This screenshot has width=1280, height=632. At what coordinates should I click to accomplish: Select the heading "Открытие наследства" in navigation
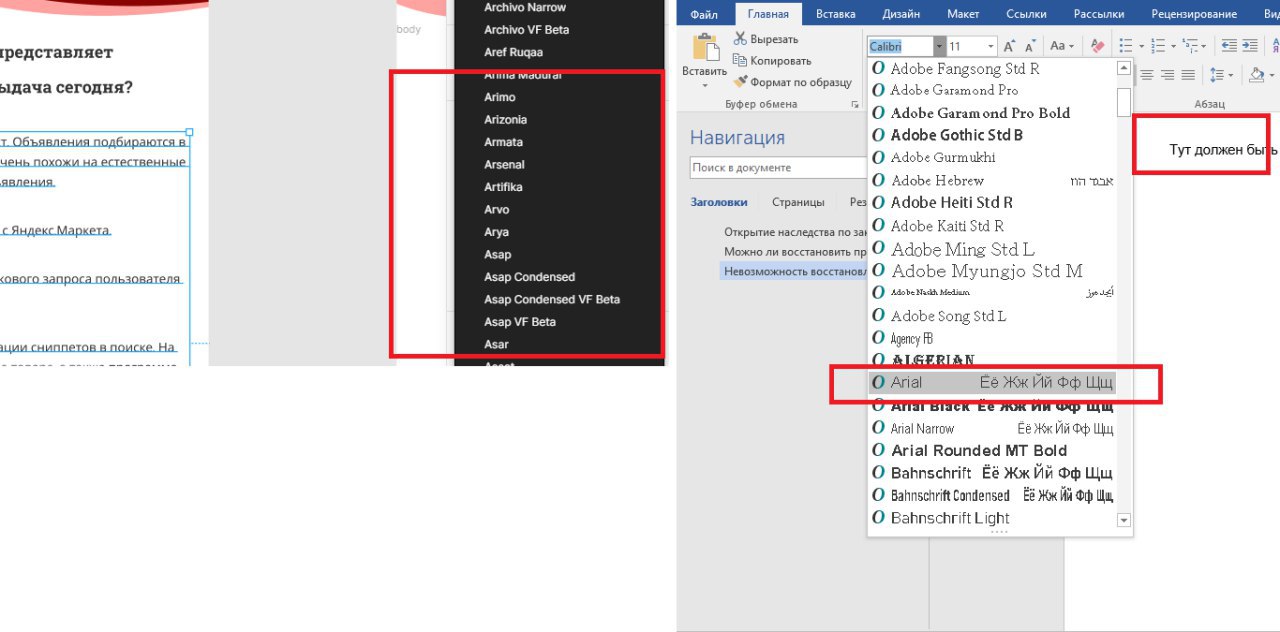click(795, 231)
